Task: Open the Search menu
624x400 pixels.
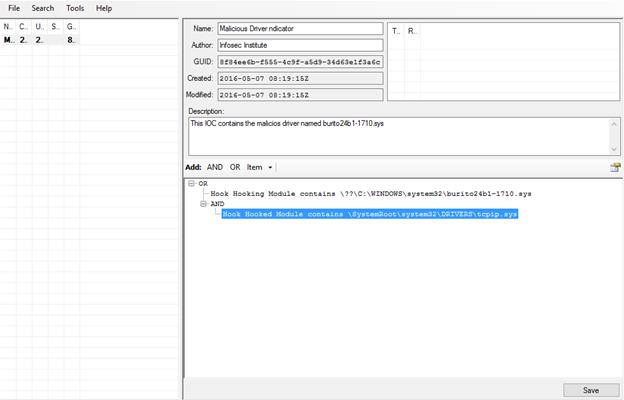Action: click(43, 8)
